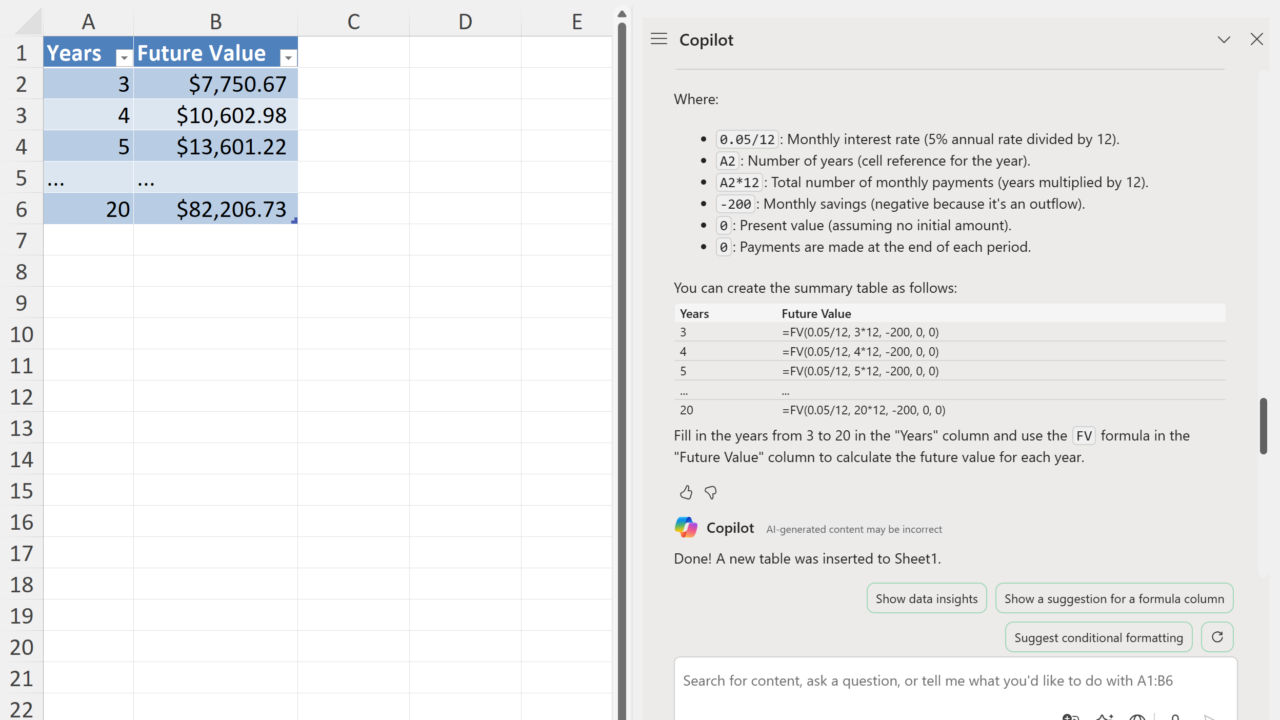Click the 'A2*12' code chip in Copilot

tap(740, 182)
